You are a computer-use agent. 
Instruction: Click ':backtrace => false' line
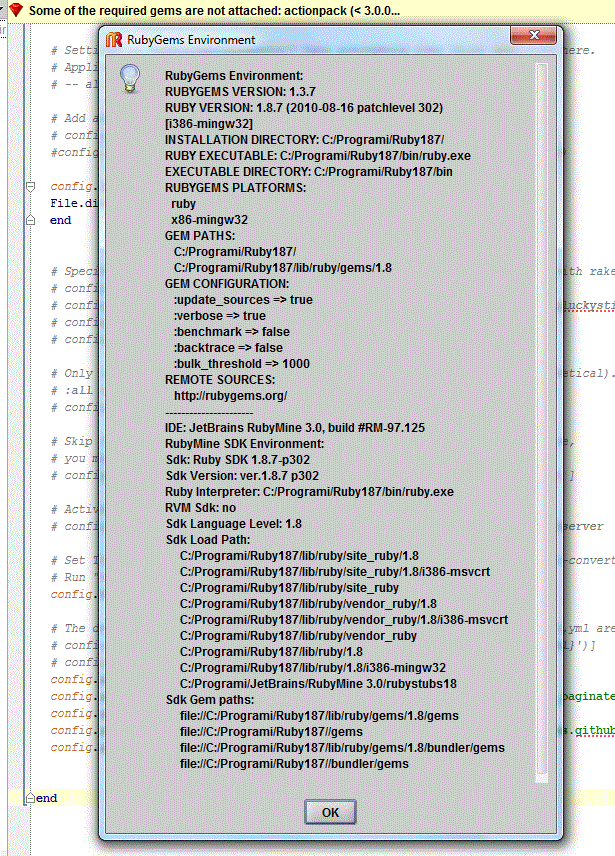tap(228, 348)
